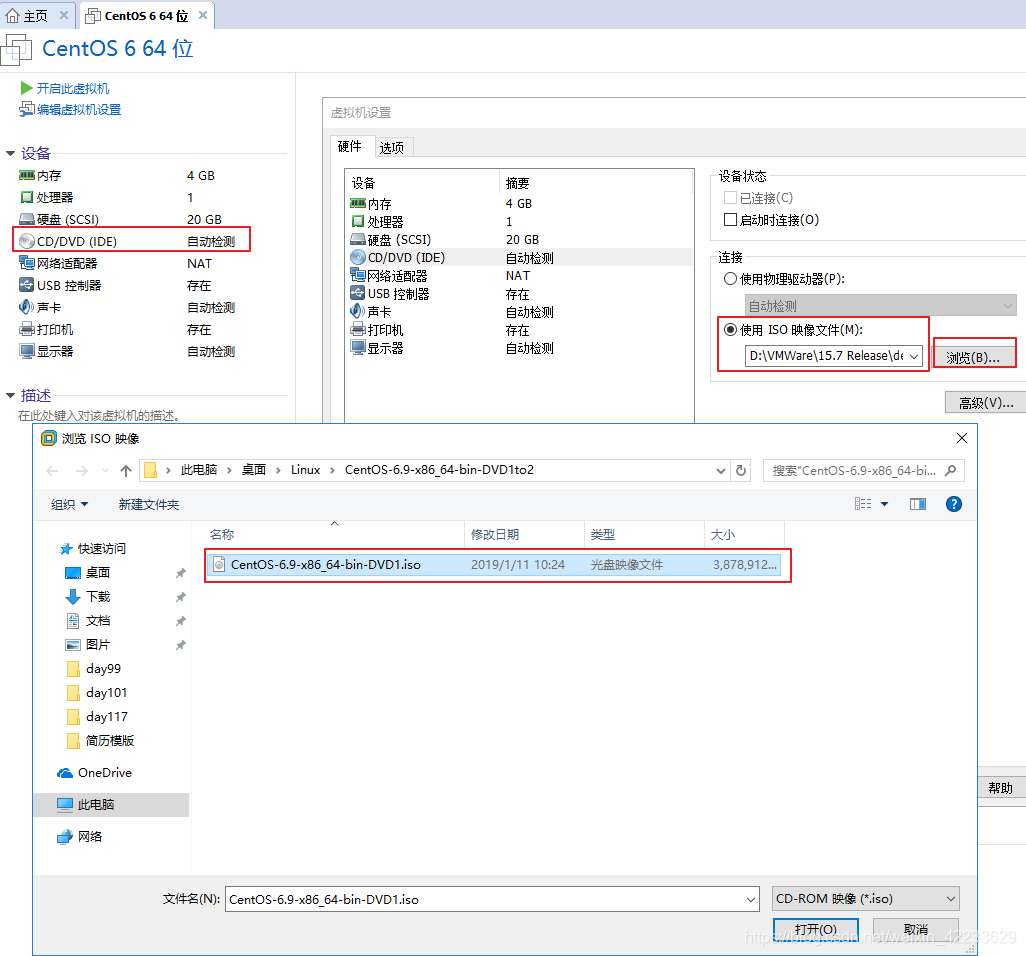The height and width of the screenshot is (956, 1026).
Task: Click the Linux breadcrumb in address bar
Action: coord(306,470)
